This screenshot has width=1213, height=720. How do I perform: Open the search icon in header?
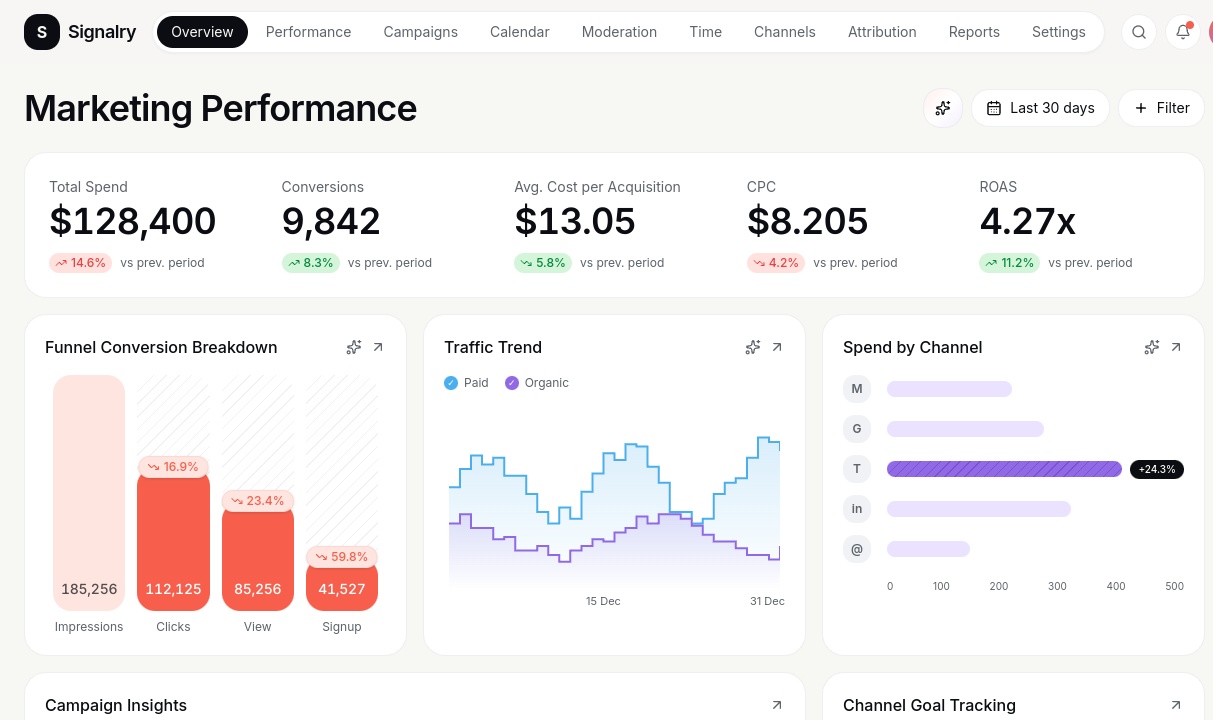[1139, 32]
